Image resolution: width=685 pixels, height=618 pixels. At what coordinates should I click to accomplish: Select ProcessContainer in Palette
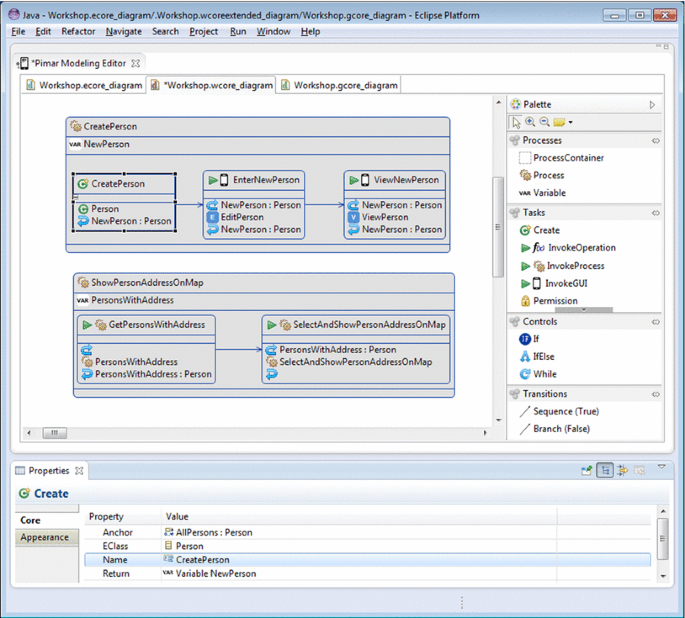561,158
